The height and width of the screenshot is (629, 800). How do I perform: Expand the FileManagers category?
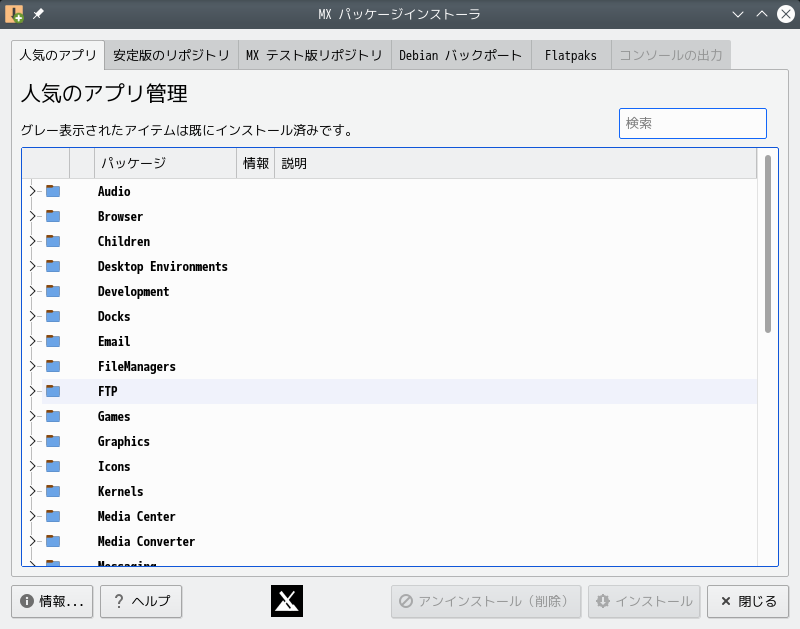coord(33,366)
